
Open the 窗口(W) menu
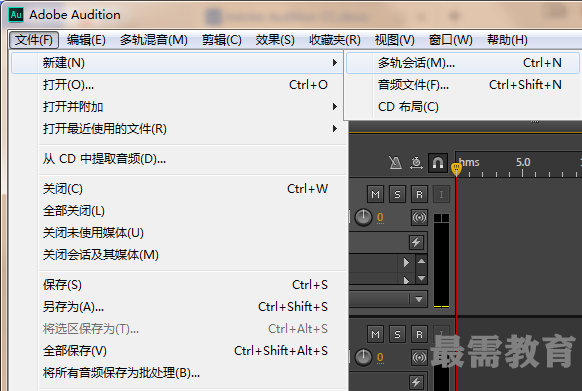pyautogui.click(x=451, y=40)
